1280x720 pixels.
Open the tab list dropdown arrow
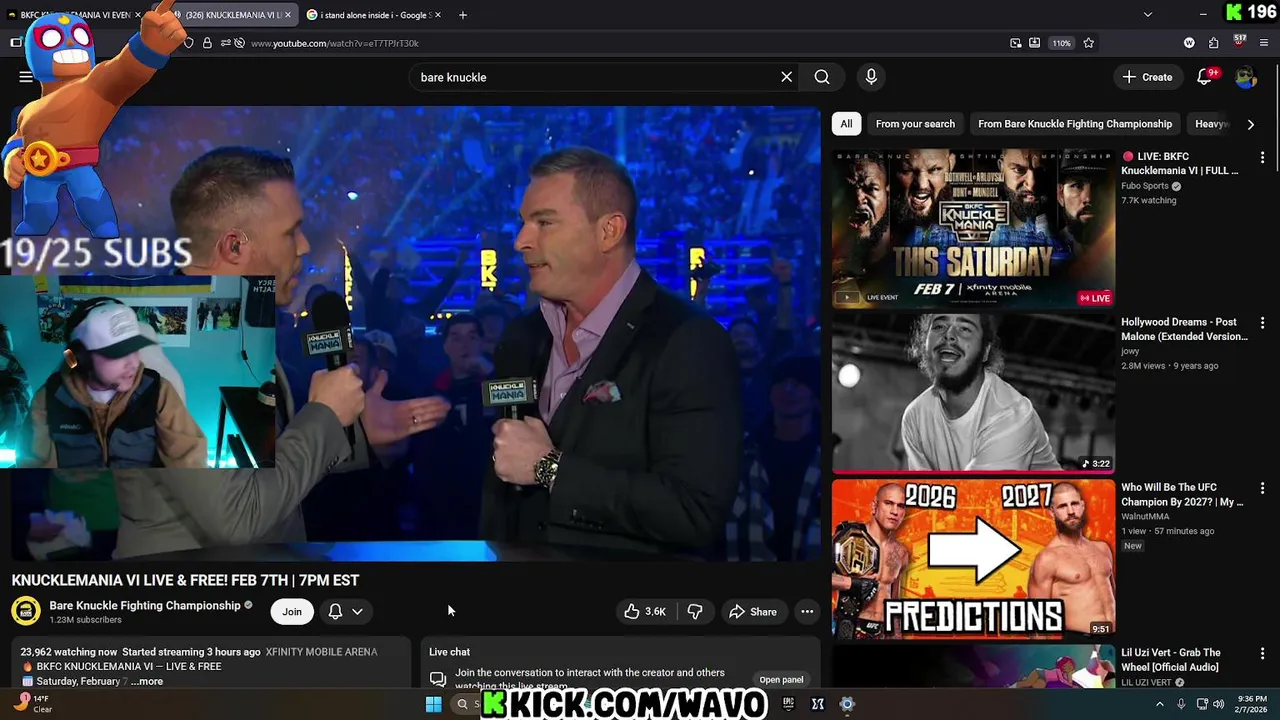[1147, 15]
